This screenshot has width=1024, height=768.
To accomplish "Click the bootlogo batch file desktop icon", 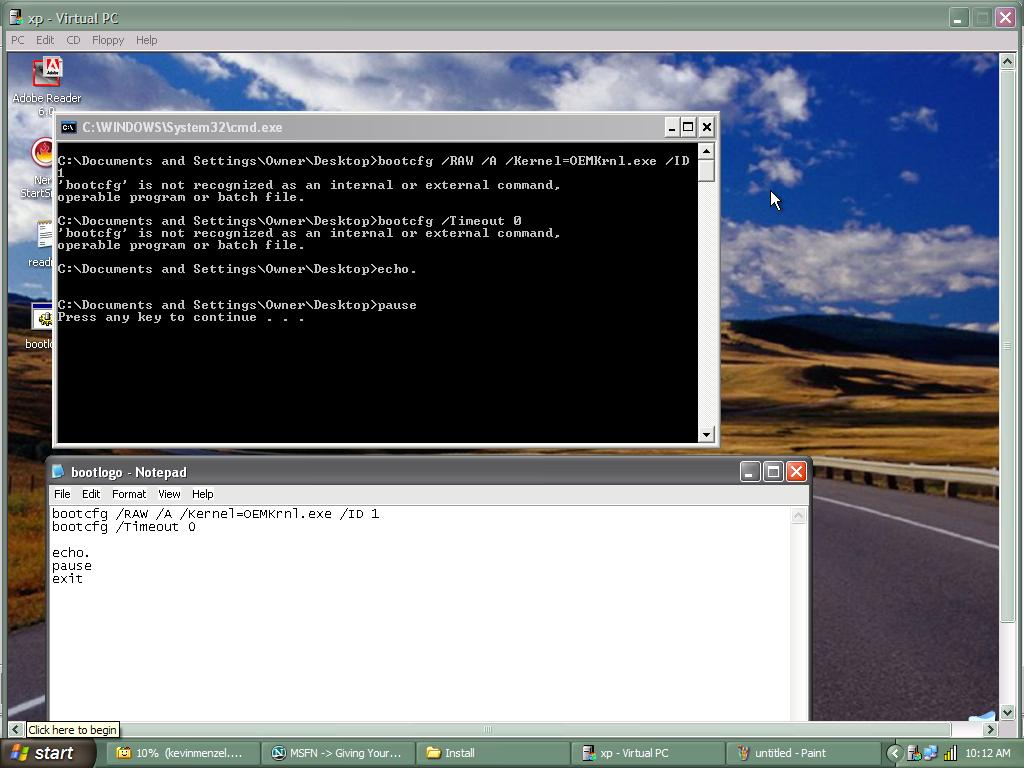I will 40,325.
